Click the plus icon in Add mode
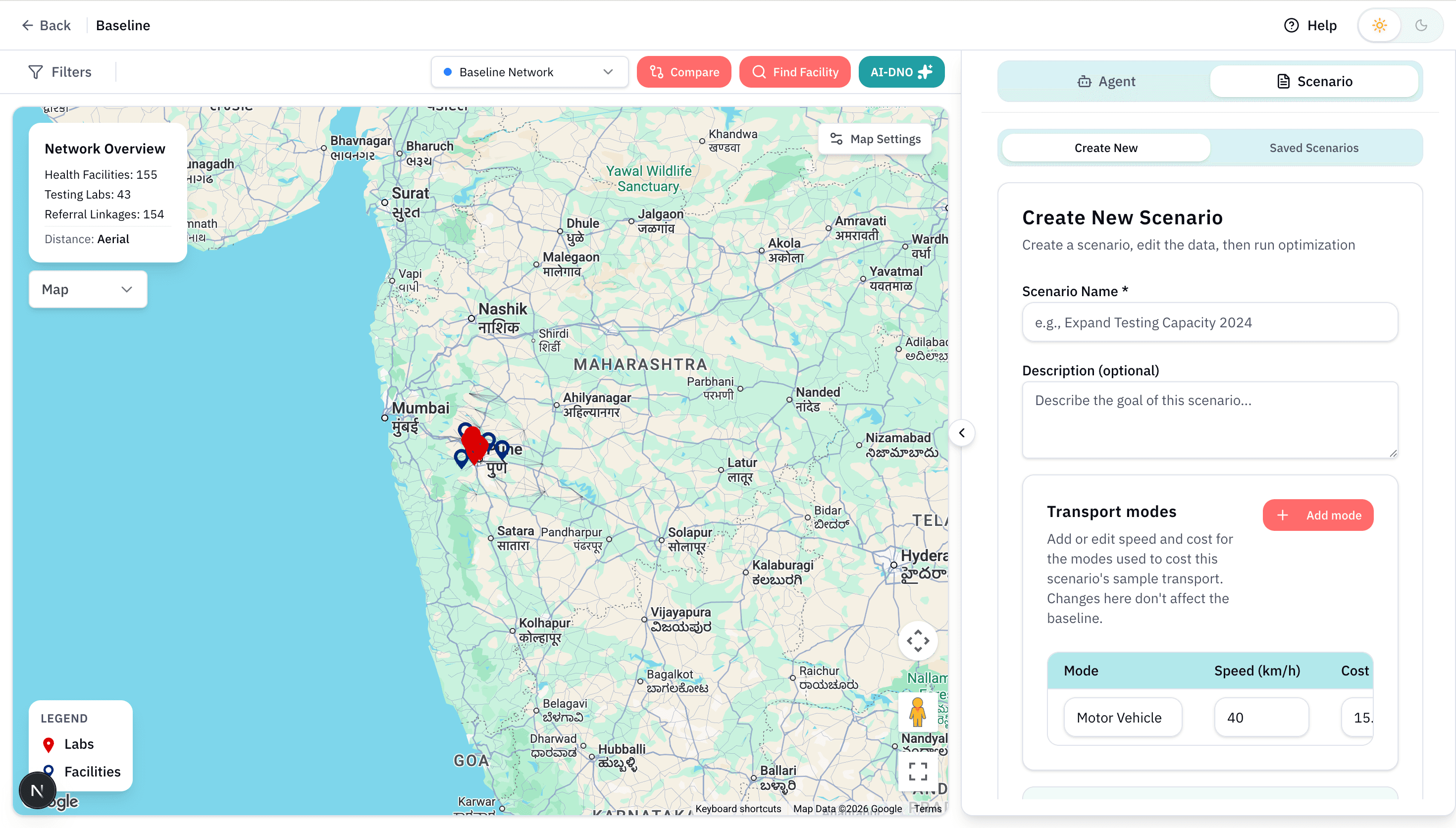 tap(1283, 515)
